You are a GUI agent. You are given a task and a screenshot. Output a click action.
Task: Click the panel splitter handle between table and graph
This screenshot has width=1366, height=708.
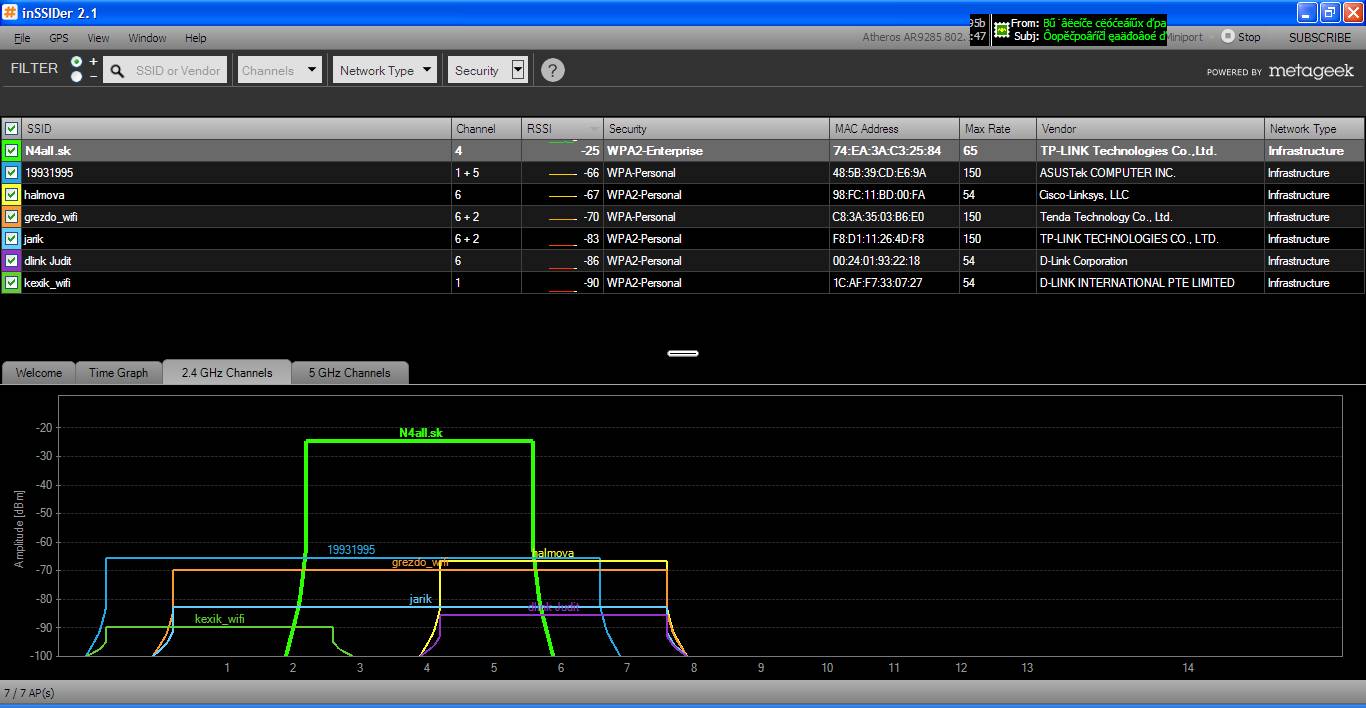(683, 353)
